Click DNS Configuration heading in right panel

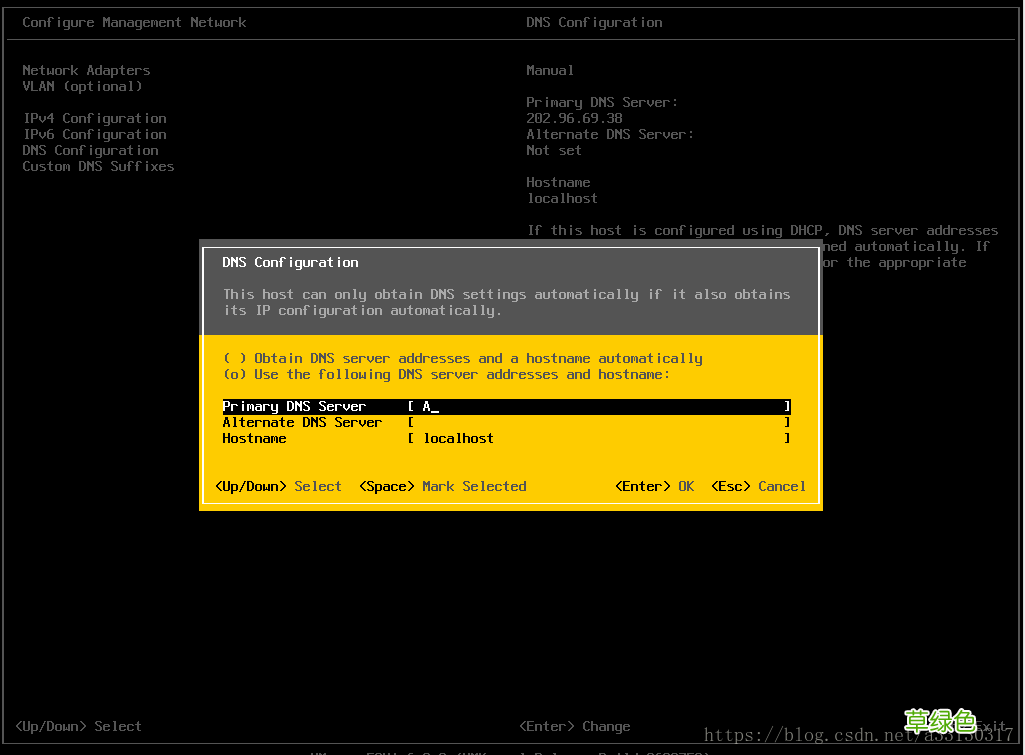tap(594, 22)
